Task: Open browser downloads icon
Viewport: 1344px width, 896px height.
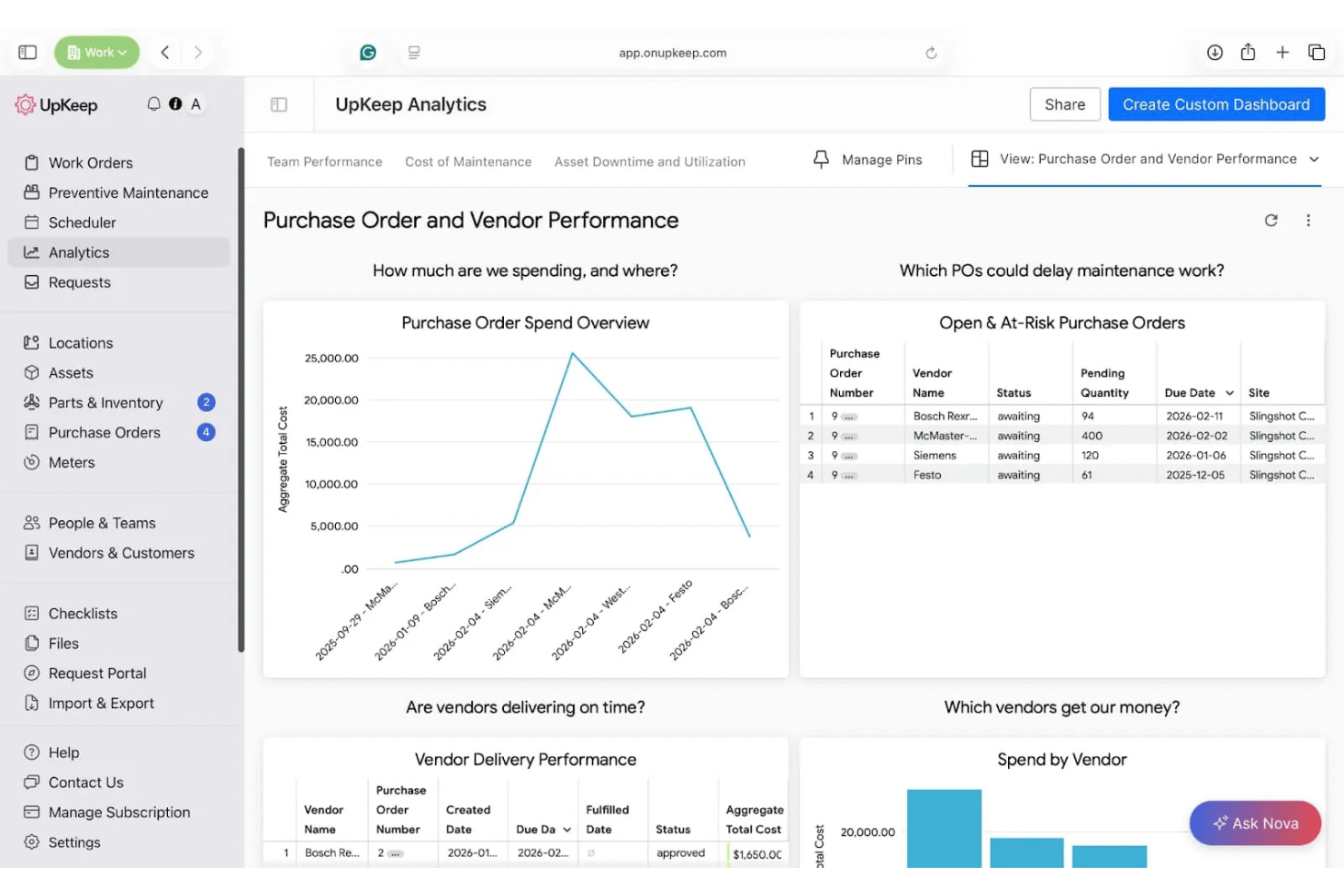Action: (1214, 53)
